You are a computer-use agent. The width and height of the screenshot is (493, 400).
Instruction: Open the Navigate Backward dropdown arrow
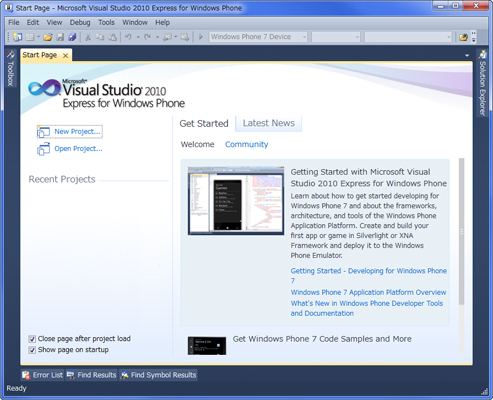point(176,37)
